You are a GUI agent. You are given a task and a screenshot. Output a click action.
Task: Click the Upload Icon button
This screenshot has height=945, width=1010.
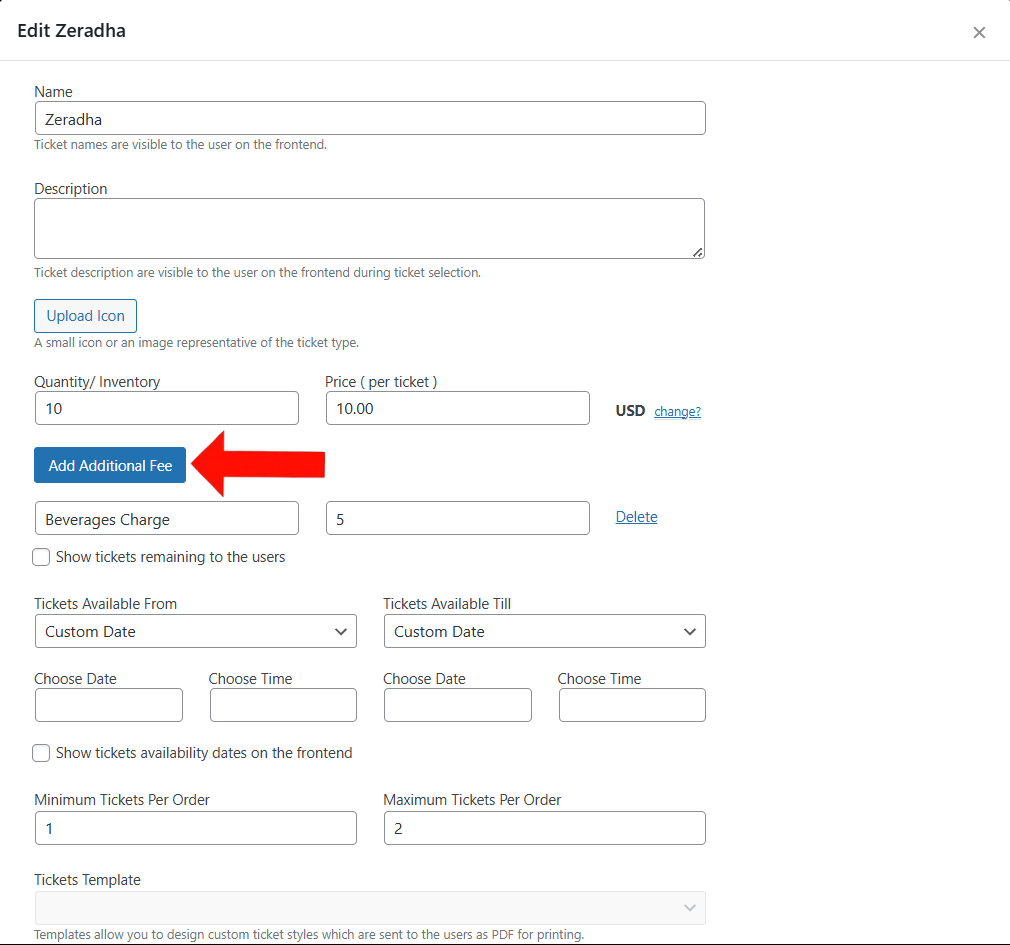click(85, 316)
